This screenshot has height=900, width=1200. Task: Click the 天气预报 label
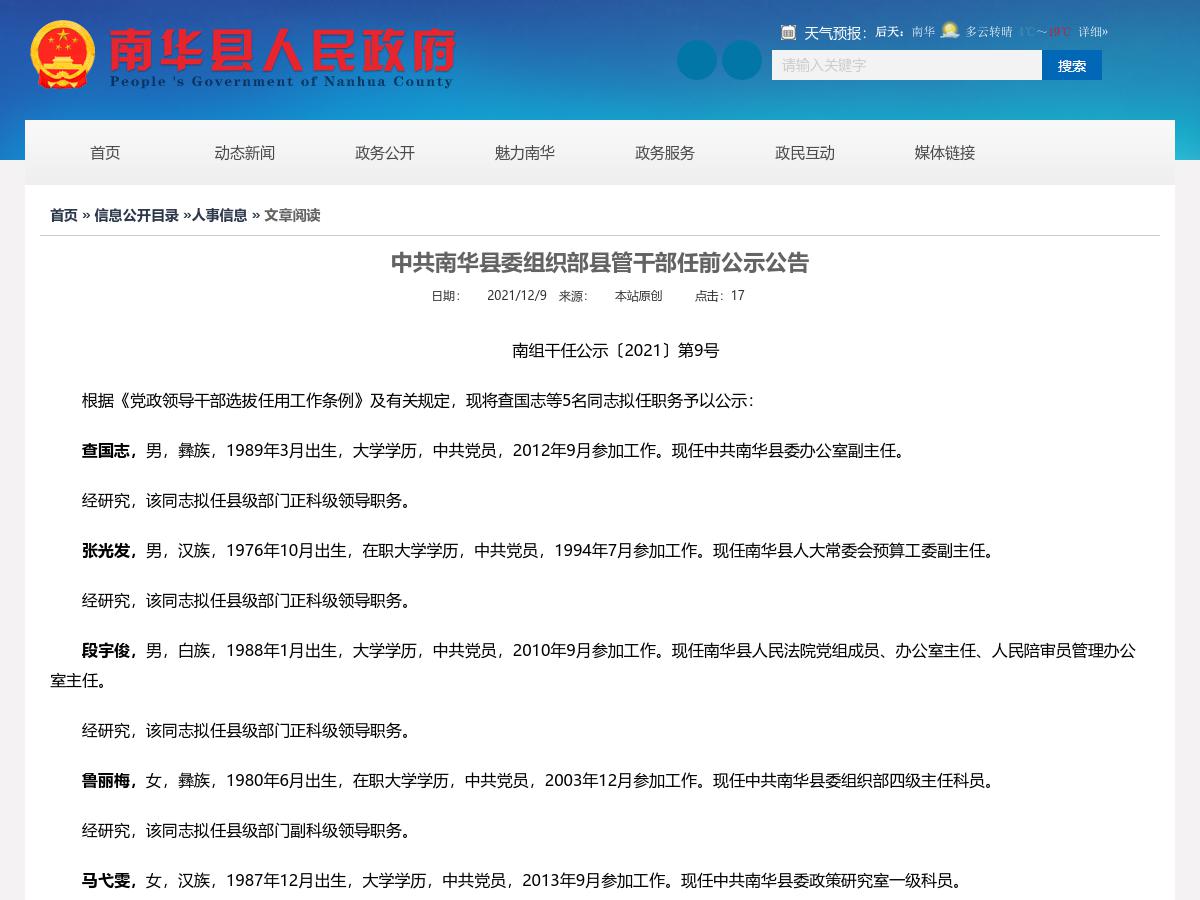tap(835, 33)
